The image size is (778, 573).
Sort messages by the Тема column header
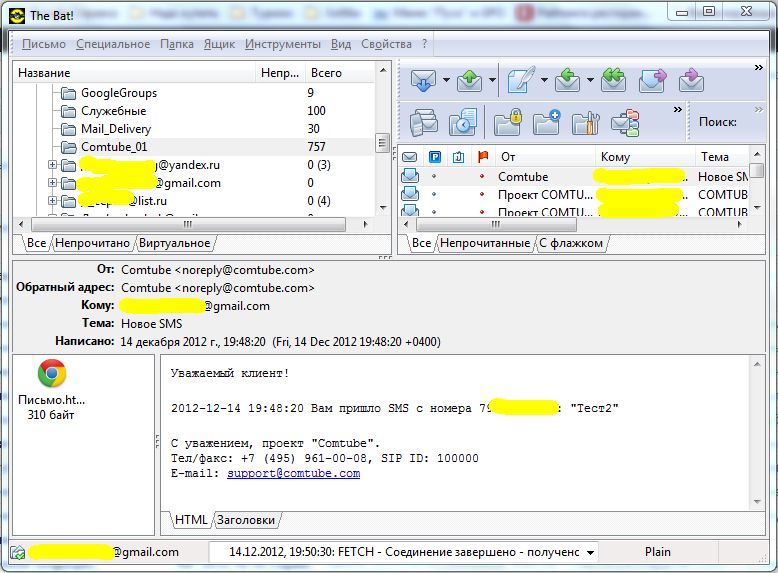[x=722, y=157]
